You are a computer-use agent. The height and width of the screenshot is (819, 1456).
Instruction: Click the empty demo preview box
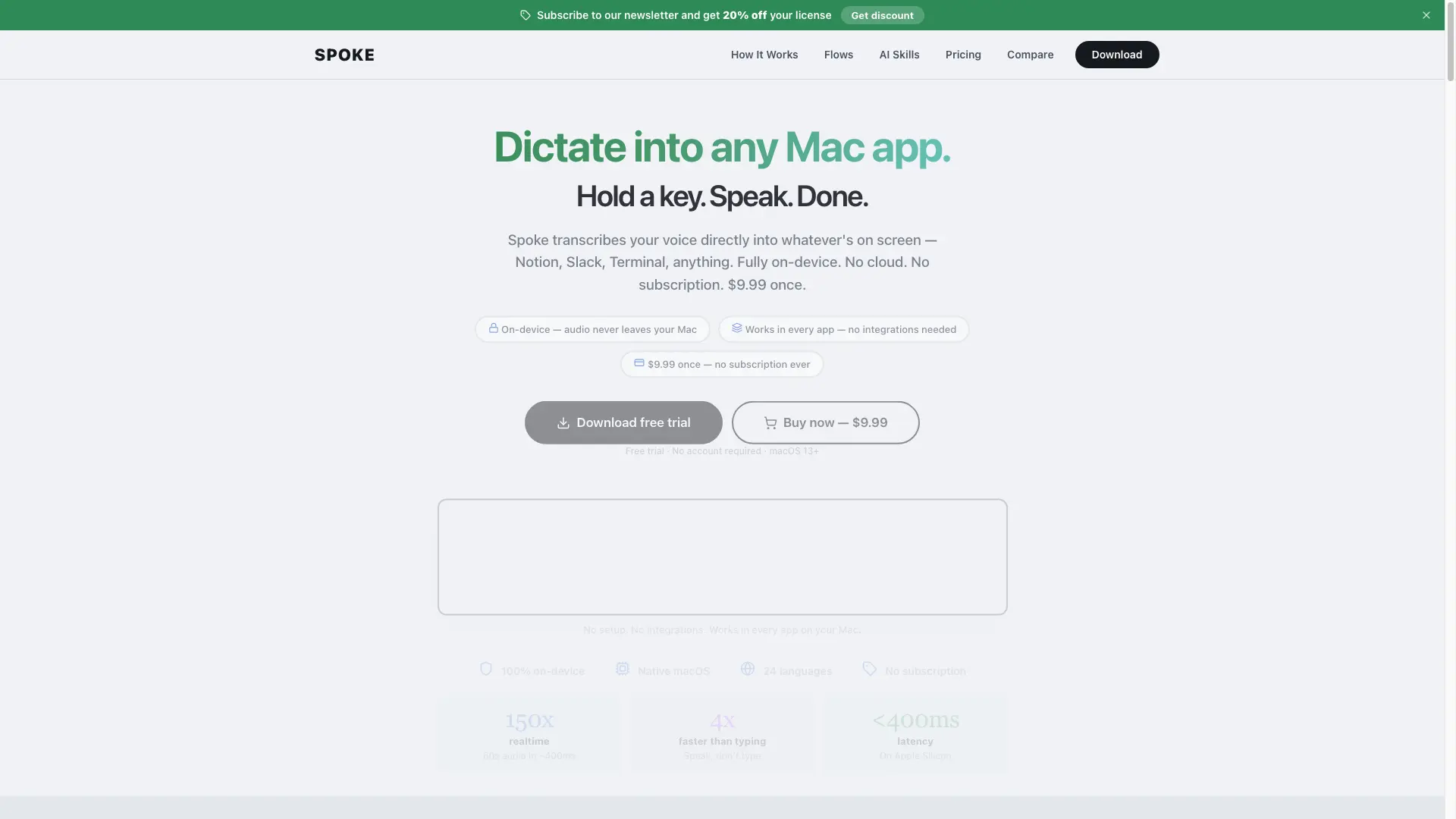point(723,557)
